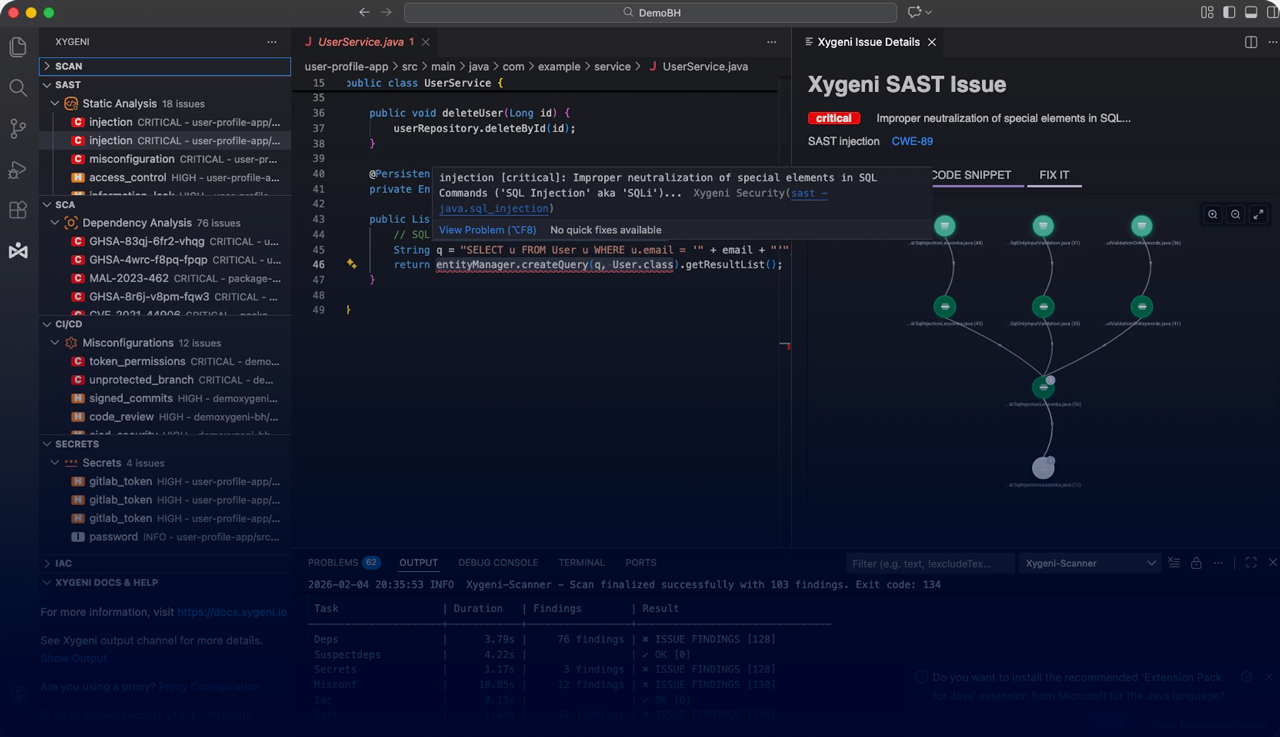The width and height of the screenshot is (1280, 737).
Task: Collapse the Misconfigurations tree node
Action: (x=55, y=343)
